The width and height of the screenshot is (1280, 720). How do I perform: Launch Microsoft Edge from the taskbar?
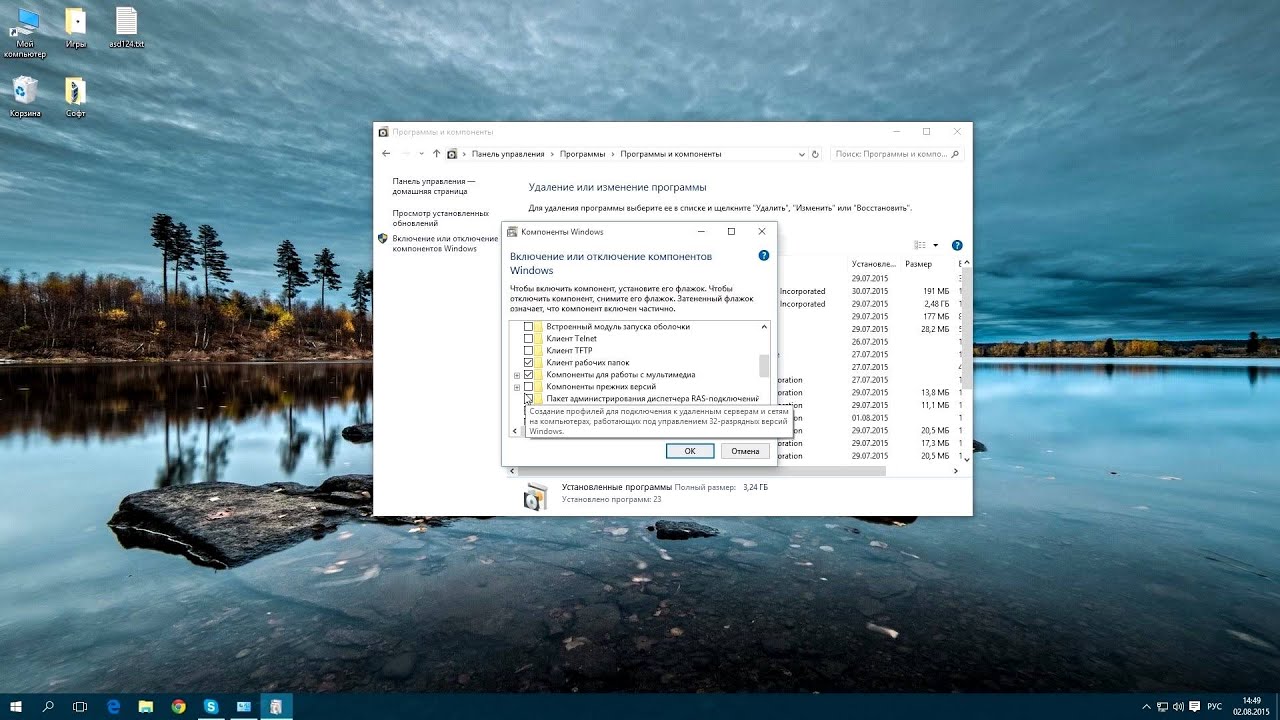pos(114,706)
